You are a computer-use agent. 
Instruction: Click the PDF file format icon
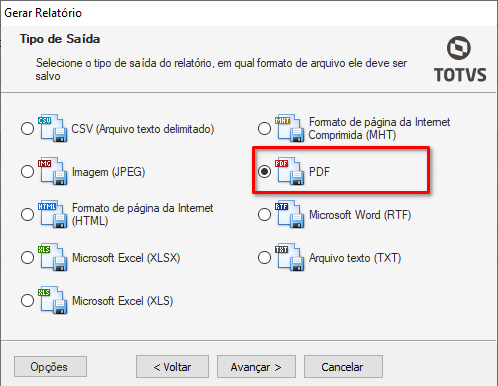click(289, 171)
